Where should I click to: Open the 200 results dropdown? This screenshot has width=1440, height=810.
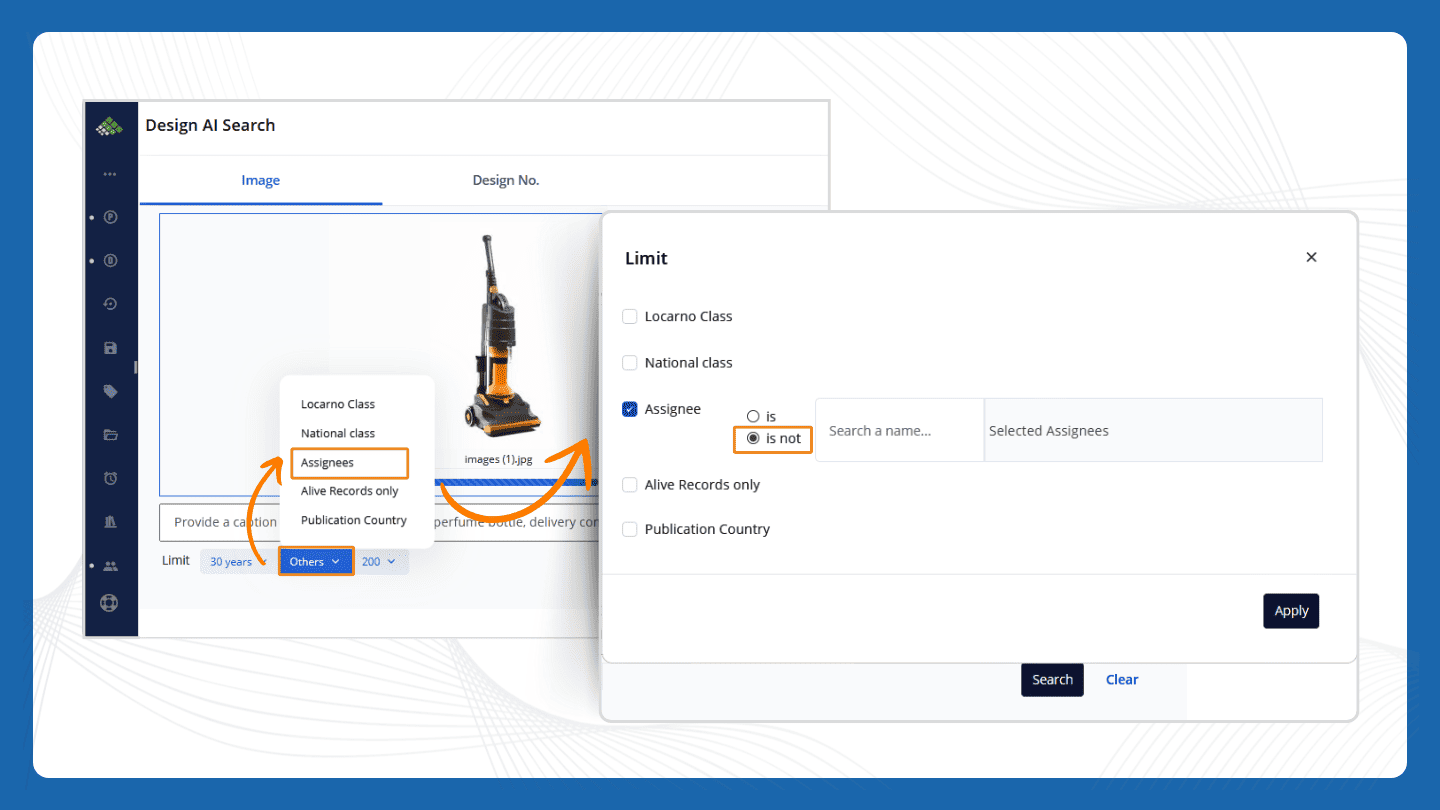(380, 562)
